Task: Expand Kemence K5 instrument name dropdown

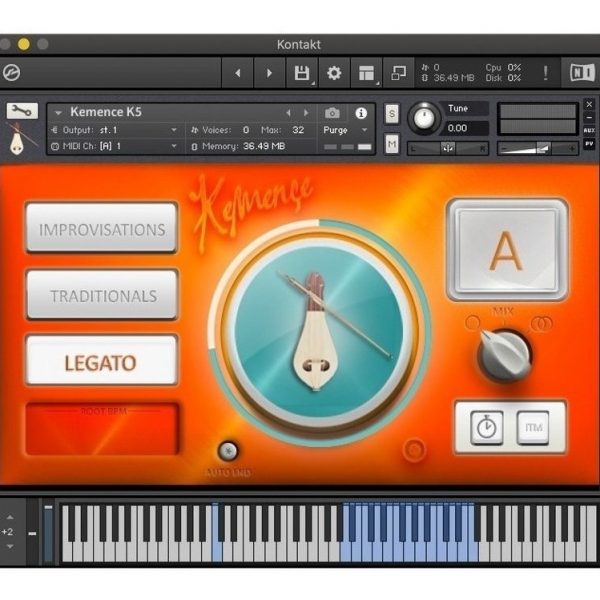Action: point(58,113)
